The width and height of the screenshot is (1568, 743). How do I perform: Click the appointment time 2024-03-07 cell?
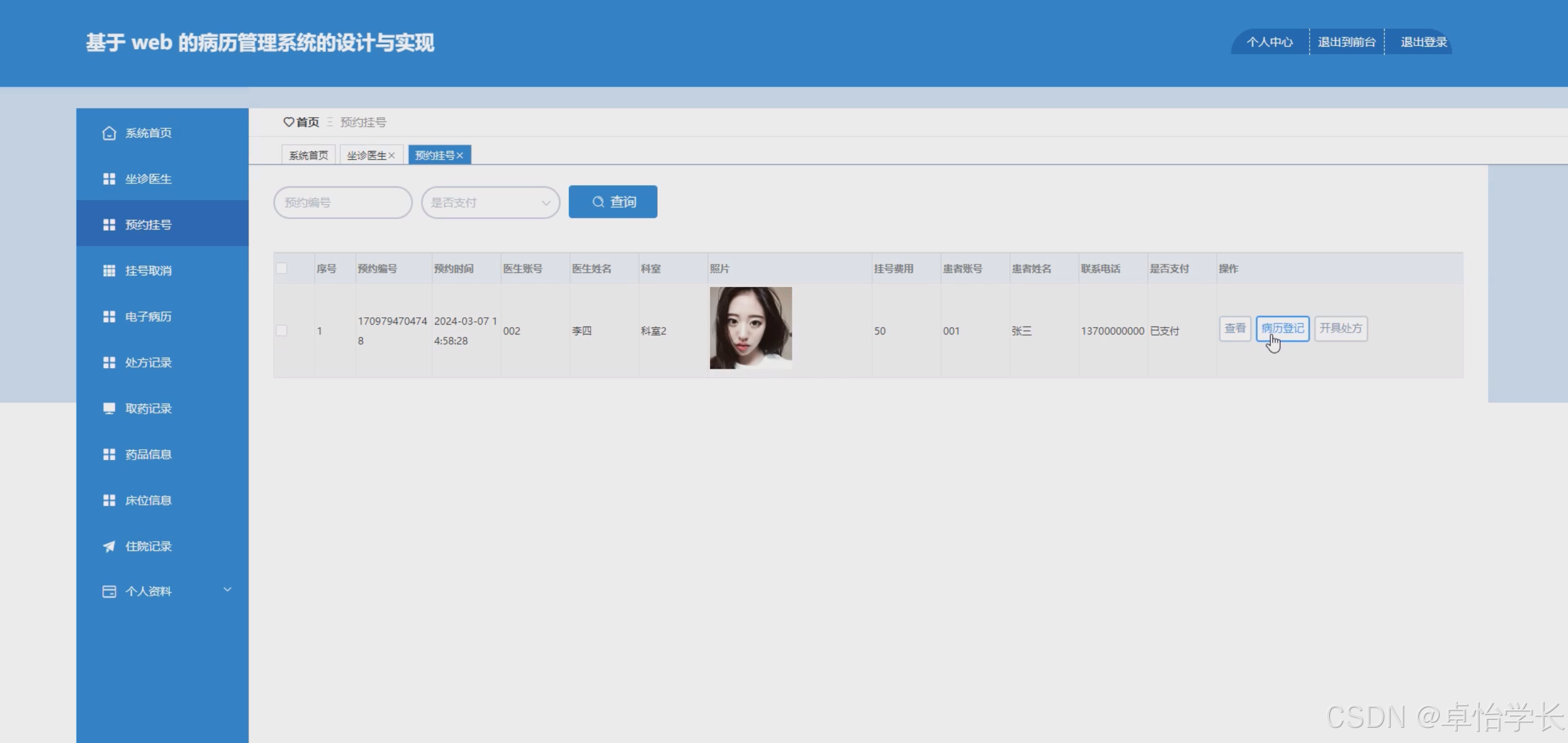pos(465,331)
